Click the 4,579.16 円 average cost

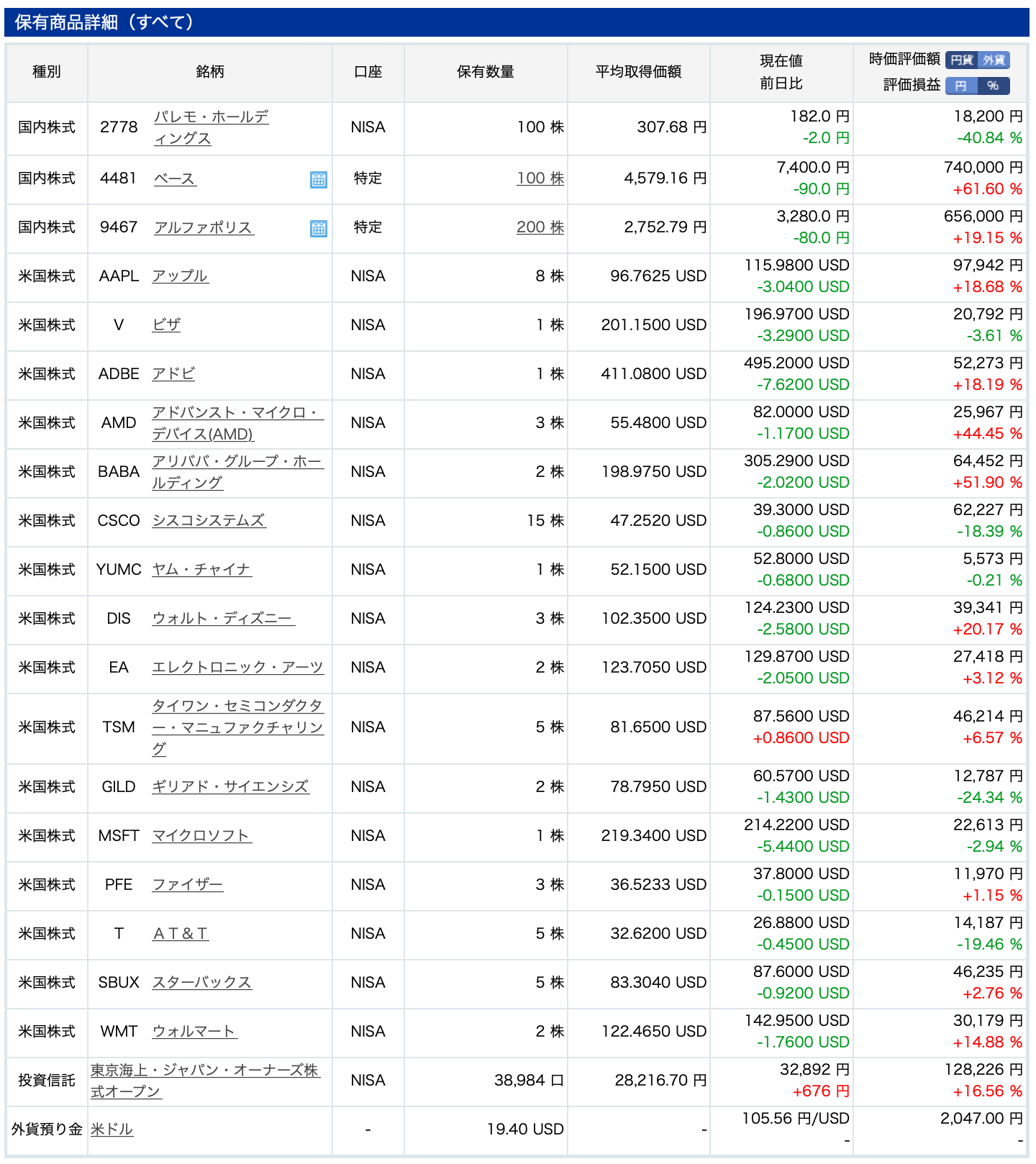(665, 178)
